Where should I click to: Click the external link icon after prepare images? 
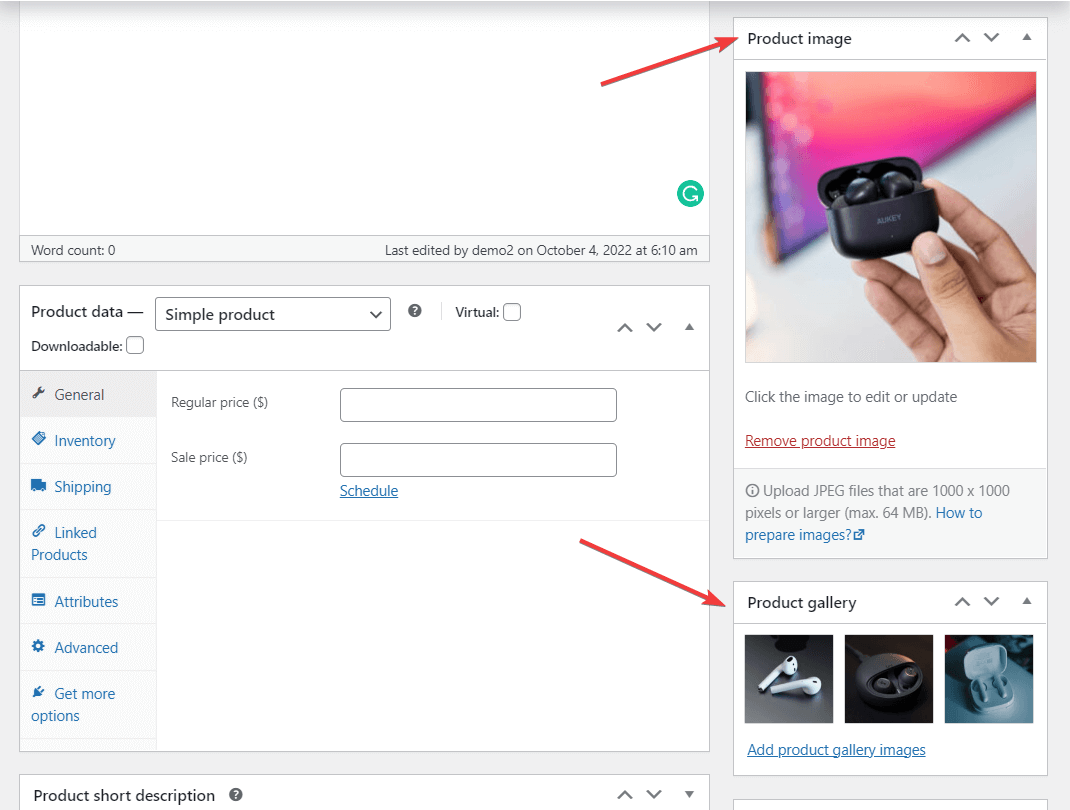[859, 535]
